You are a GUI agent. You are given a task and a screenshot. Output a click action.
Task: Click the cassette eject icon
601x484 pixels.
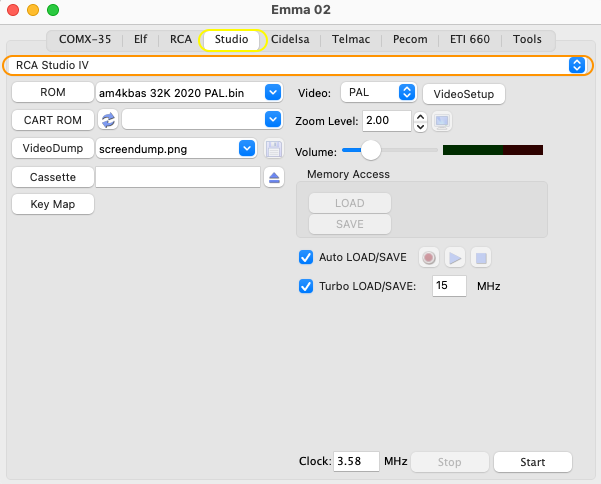tap(274, 177)
